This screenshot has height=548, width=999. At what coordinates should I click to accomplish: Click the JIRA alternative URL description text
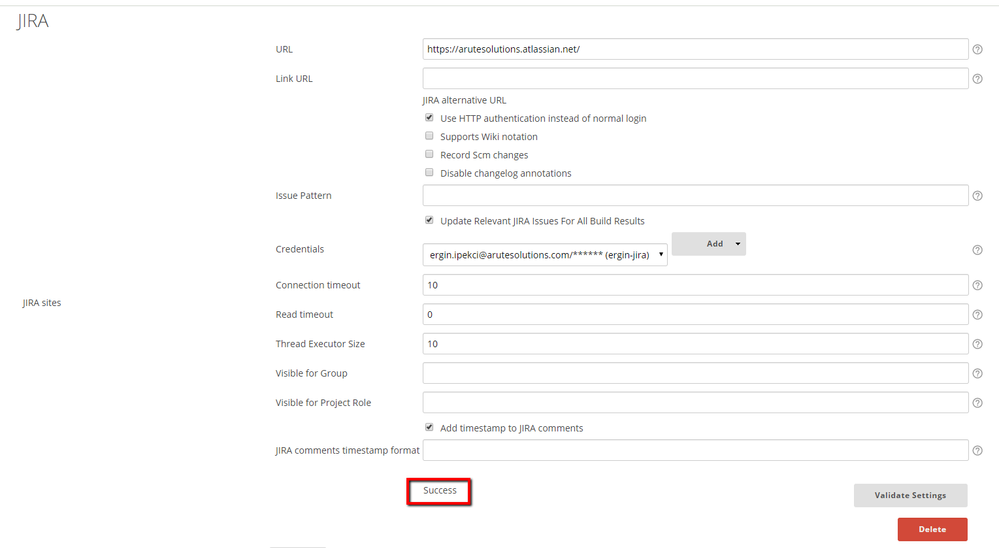(x=464, y=100)
